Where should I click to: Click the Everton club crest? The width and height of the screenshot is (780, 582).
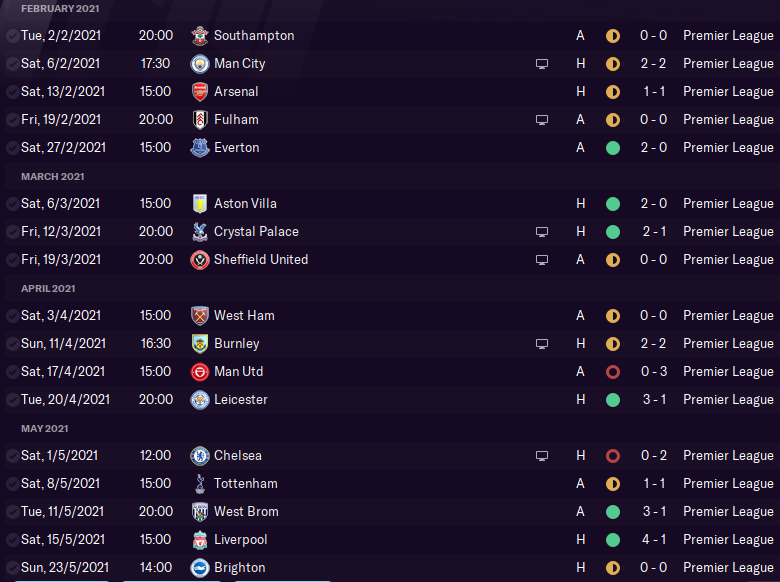(x=200, y=148)
